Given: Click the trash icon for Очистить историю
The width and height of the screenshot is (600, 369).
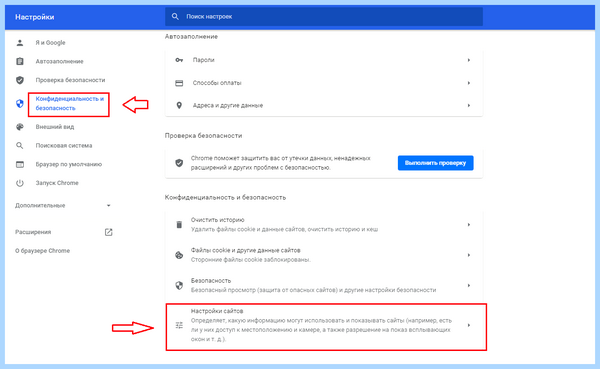Looking at the screenshot, I should coord(179,225).
